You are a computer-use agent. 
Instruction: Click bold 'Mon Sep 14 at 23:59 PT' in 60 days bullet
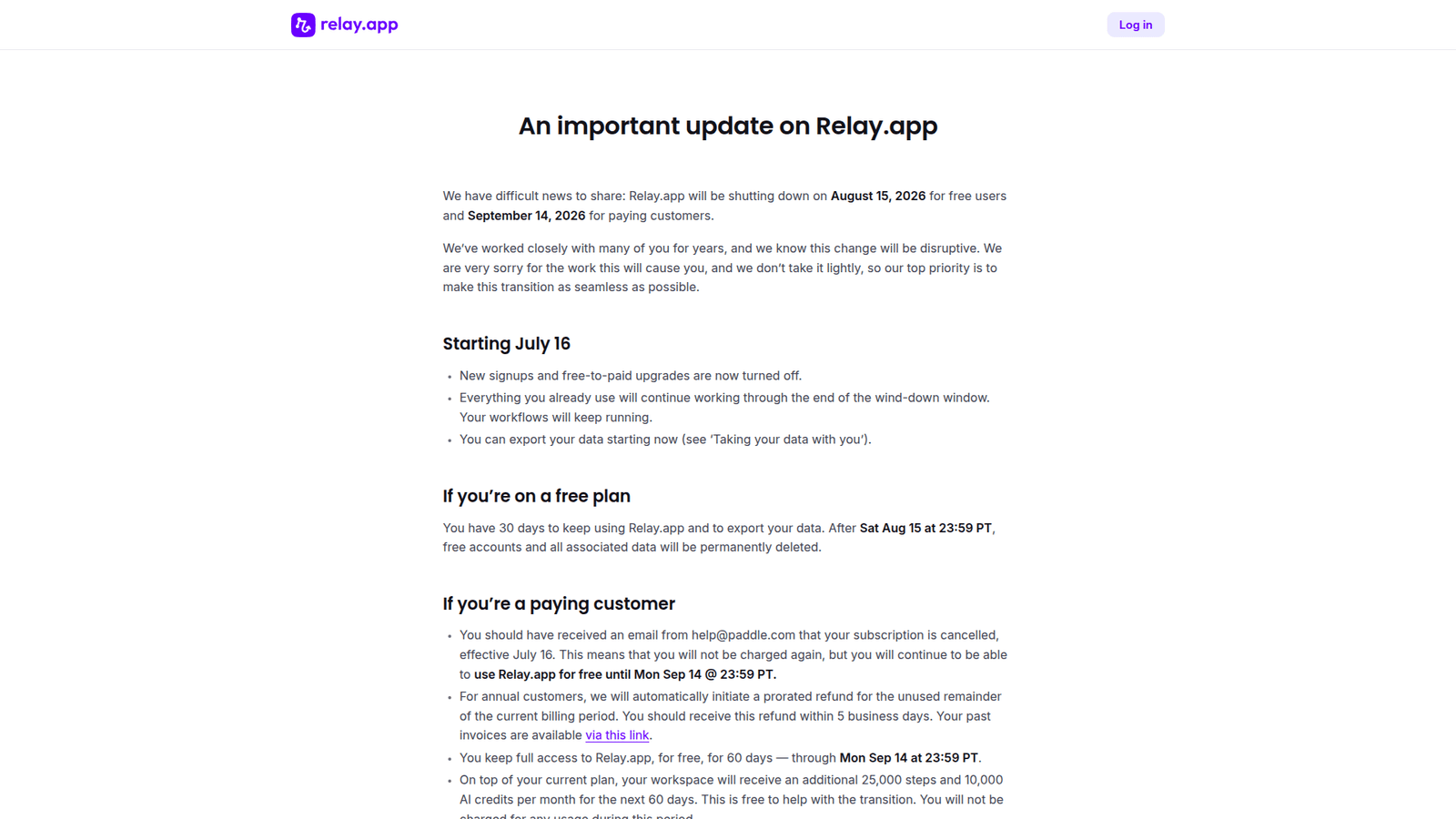pyautogui.click(x=909, y=758)
